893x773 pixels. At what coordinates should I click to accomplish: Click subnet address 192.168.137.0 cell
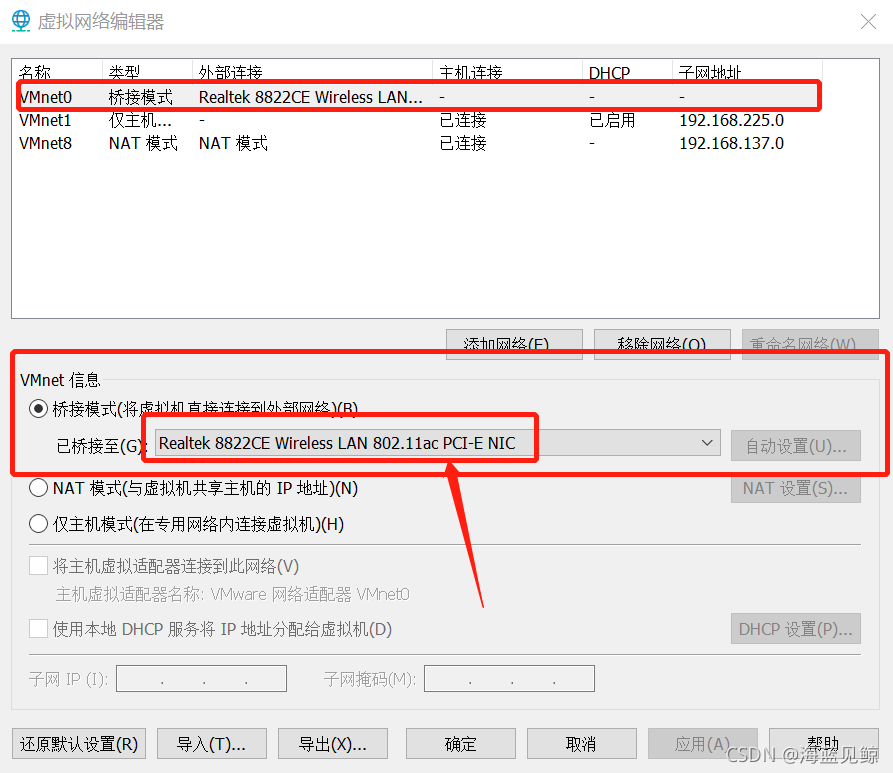tap(731, 143)
